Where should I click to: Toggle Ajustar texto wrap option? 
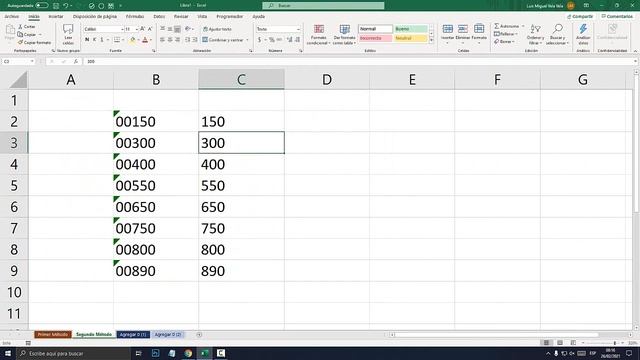[217, 29]
